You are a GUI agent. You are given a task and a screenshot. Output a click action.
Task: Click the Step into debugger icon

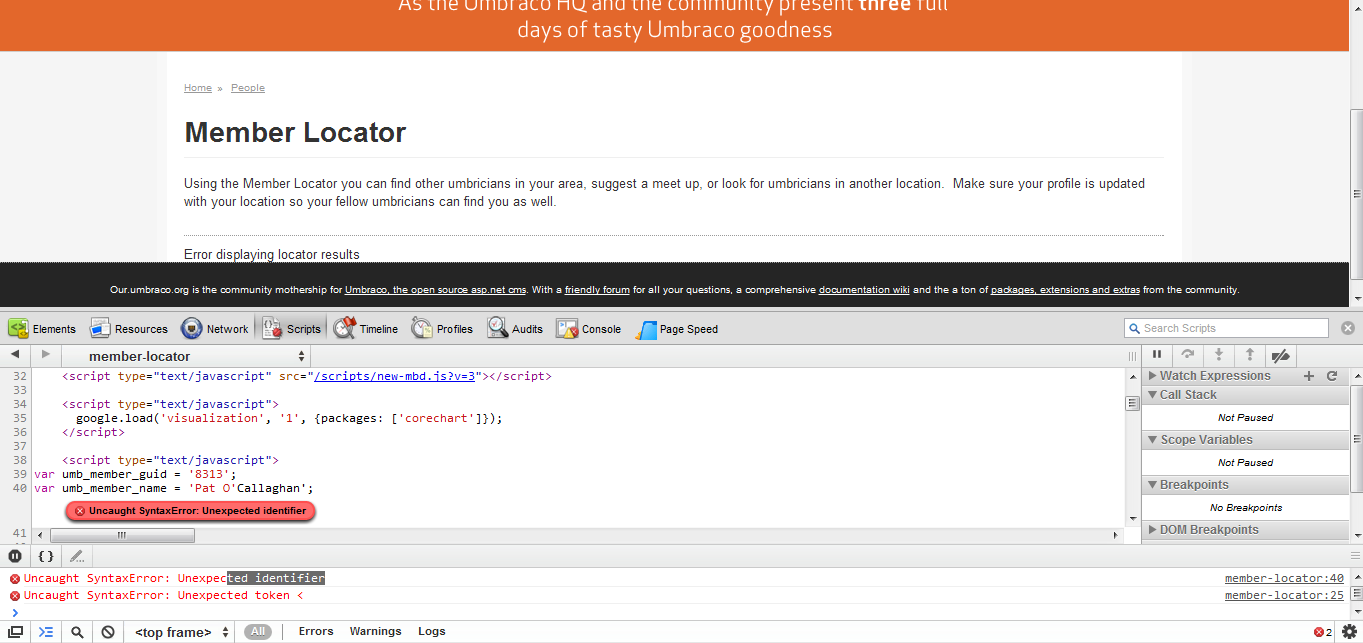click(x=1219, y=355)
